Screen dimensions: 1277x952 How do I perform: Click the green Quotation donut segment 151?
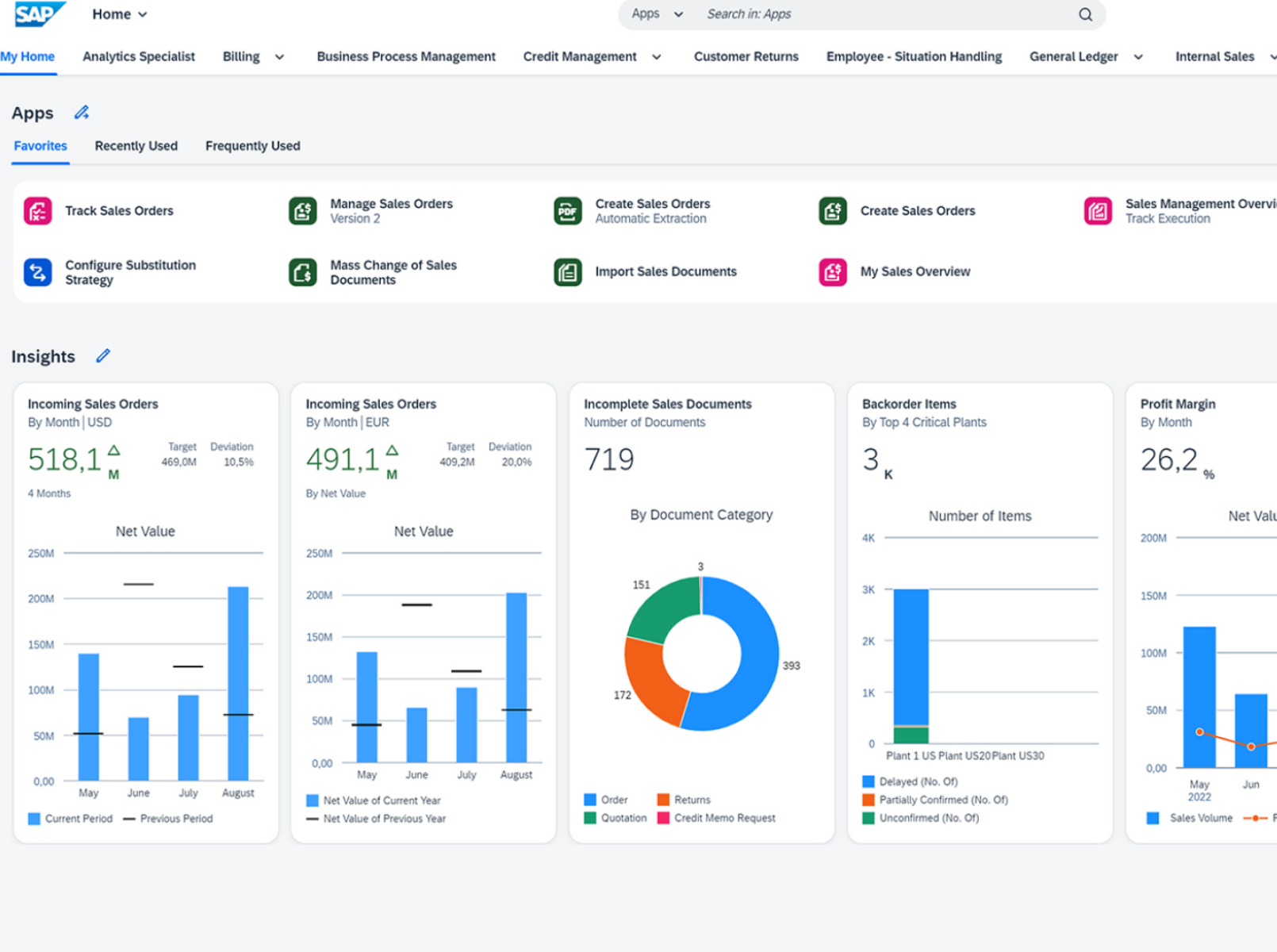click(661, 609)
